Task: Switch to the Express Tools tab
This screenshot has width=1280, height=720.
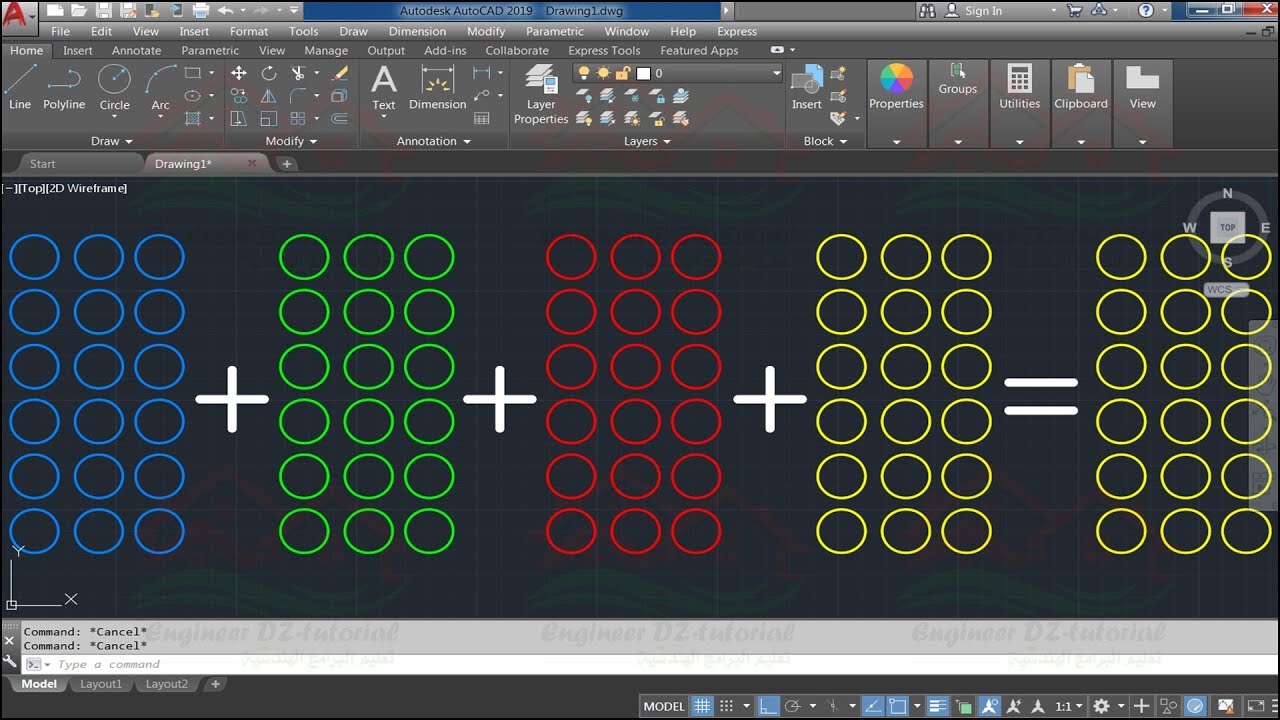Action: 604,50
